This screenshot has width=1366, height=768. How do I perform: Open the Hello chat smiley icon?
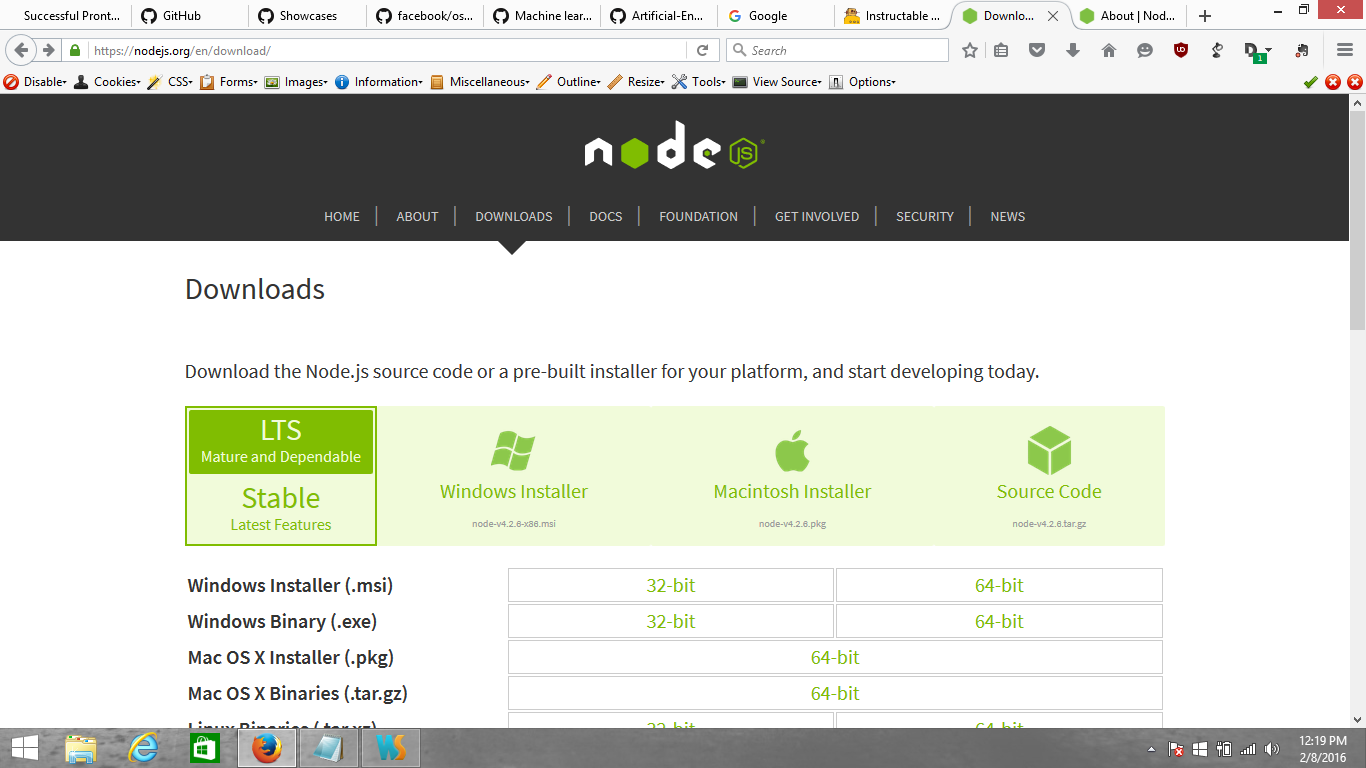click(1145, 50)
